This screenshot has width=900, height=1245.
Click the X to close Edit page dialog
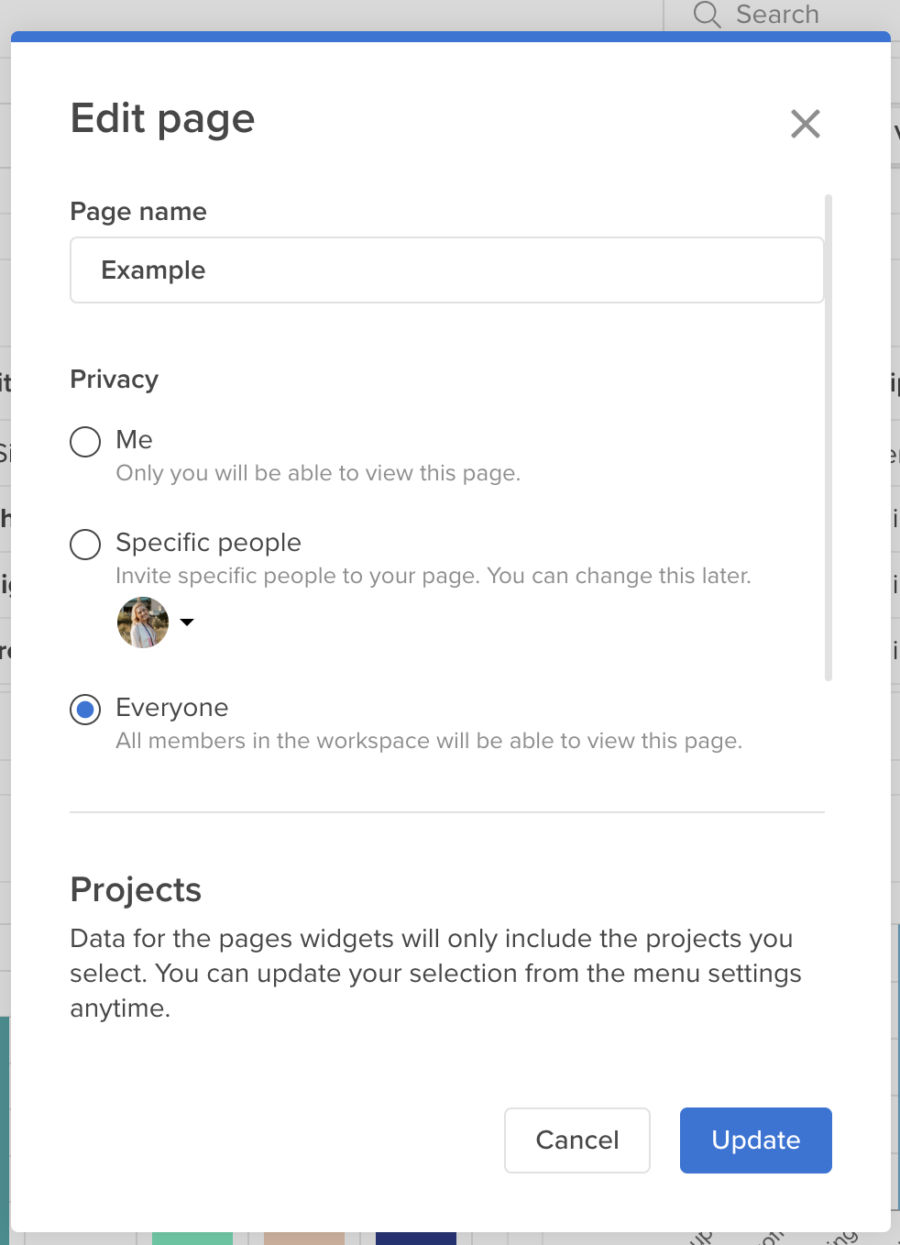coord(805,123)
